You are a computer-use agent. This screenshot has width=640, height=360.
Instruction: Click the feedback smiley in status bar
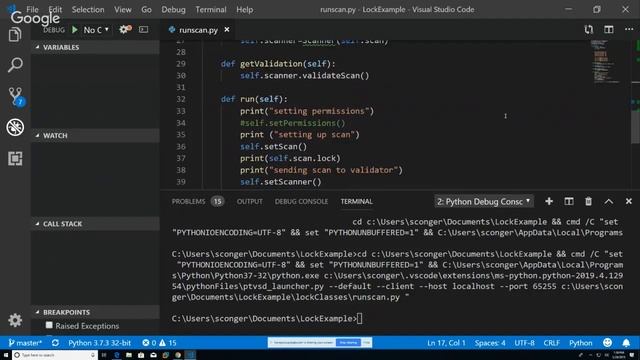(607, 343)
